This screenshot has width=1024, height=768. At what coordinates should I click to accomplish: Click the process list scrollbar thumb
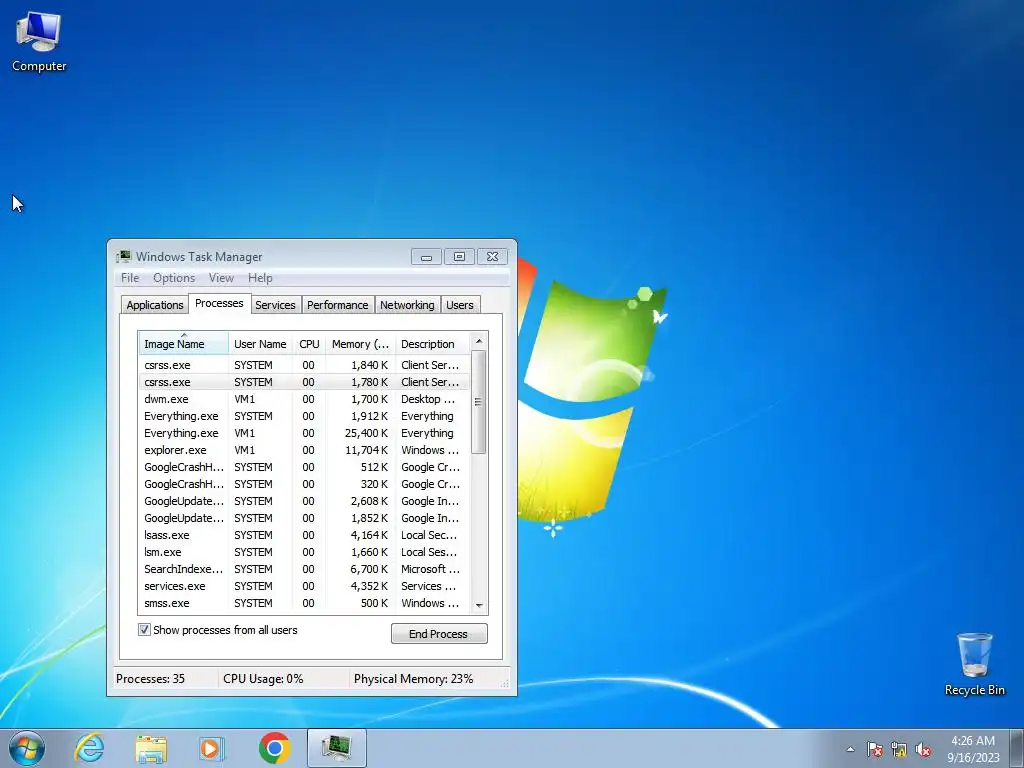pyautogui.click(x=479, y=402)
